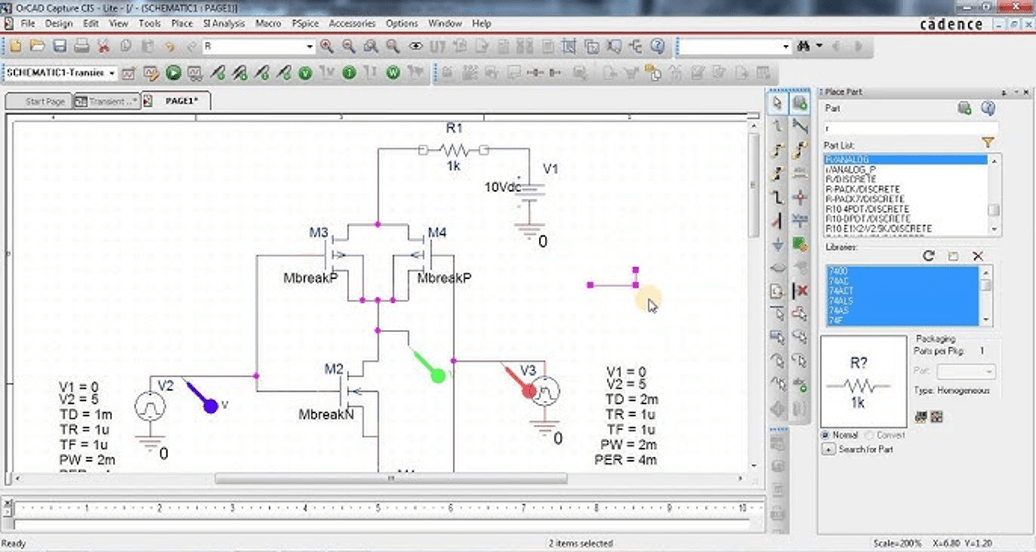Open the Place menu
Viewport: 1036px width, 552px height.
[x=182, y=23]
